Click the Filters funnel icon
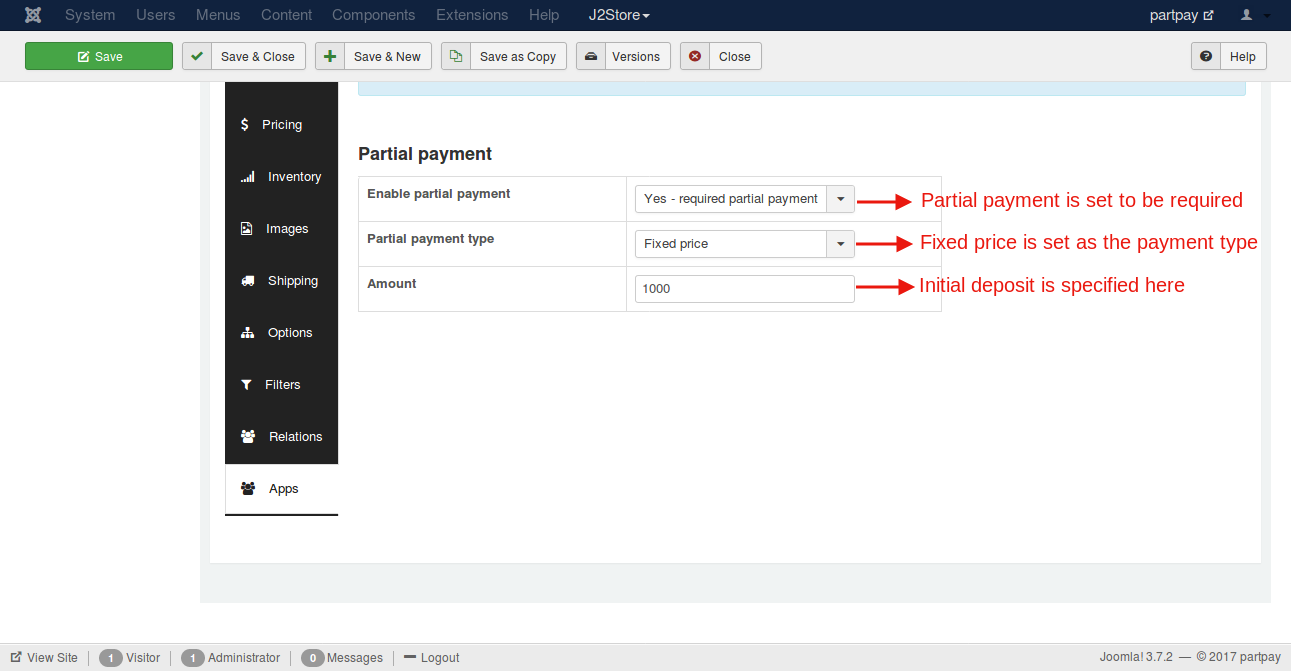Image resolution: width=1291 pixels, height=671 pixels. pos(246,385)
